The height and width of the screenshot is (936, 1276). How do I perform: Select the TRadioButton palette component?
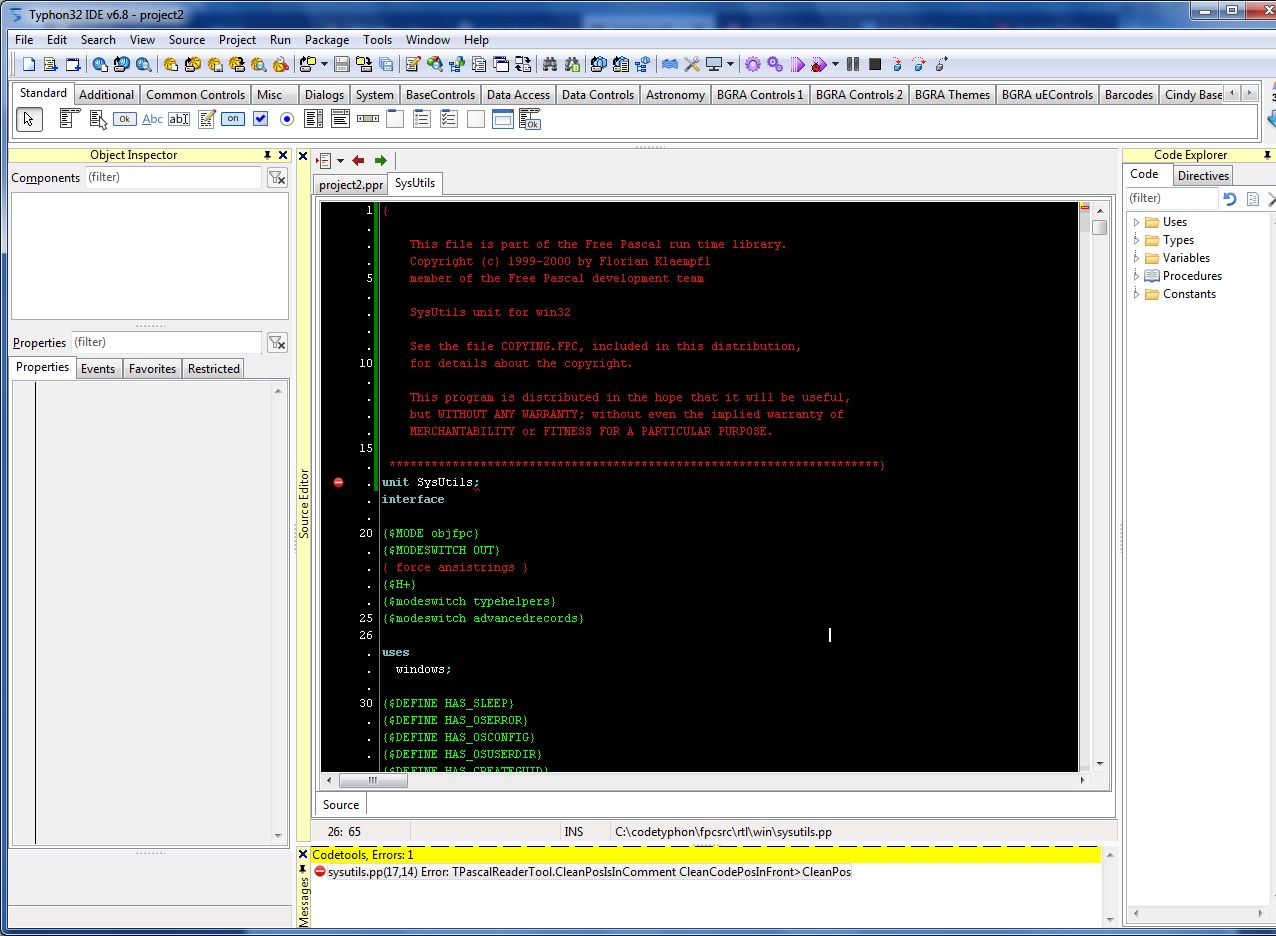(x=287, y=119)
